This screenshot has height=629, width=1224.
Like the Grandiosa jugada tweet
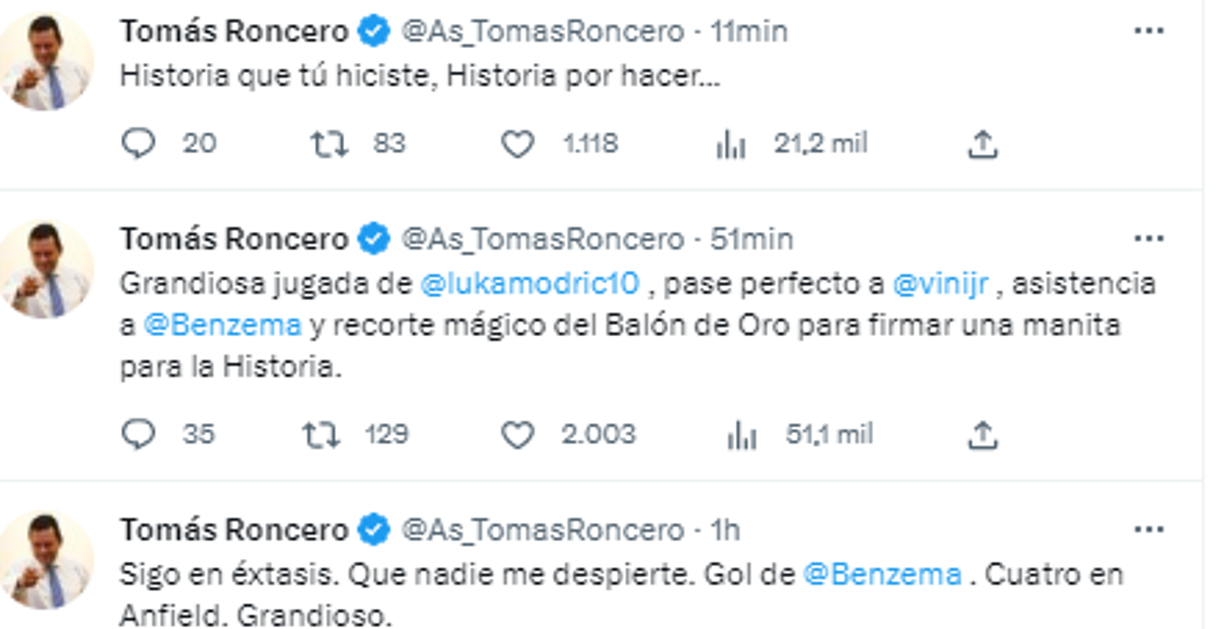pos(520,434)
